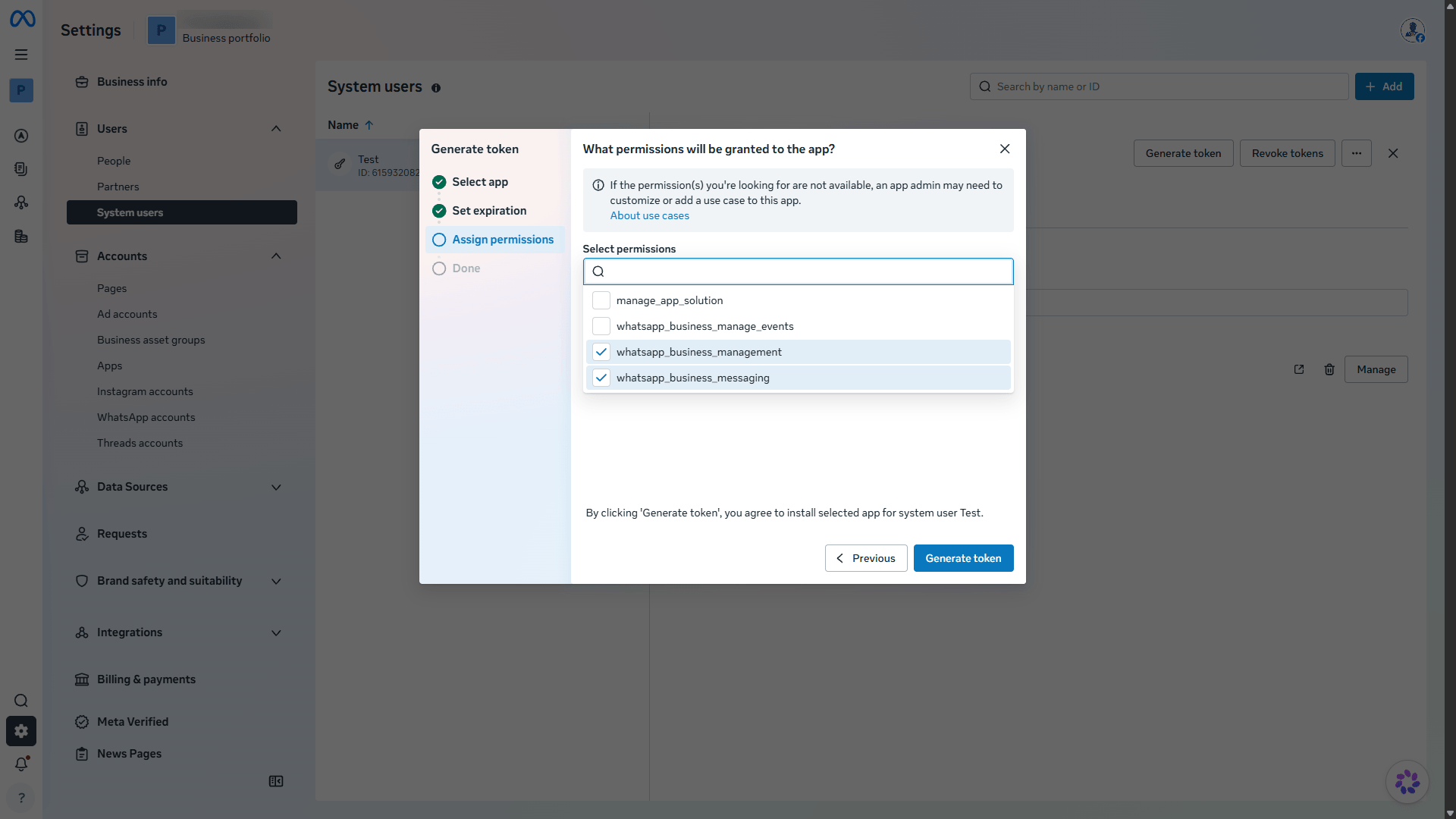Uncheck whatsapp_business_messaging permission

click(601, 378)
